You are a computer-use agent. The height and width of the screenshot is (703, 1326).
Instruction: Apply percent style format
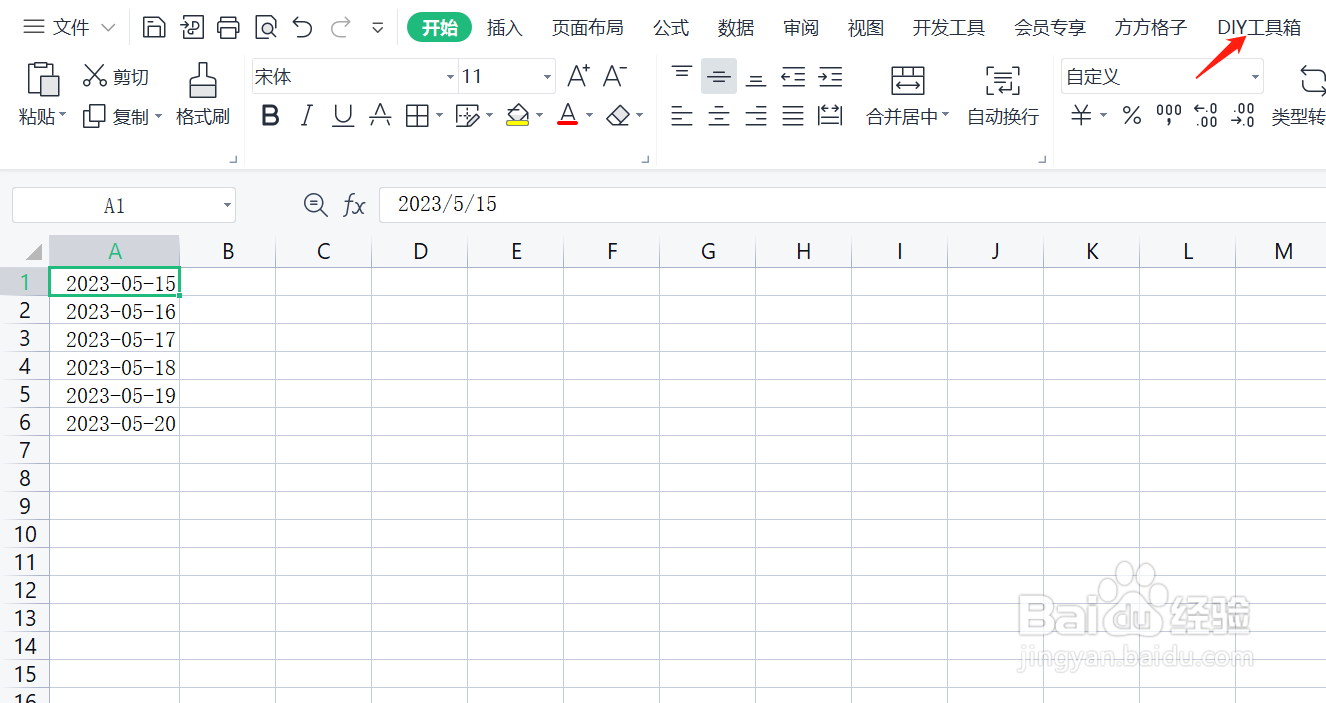1132,116
